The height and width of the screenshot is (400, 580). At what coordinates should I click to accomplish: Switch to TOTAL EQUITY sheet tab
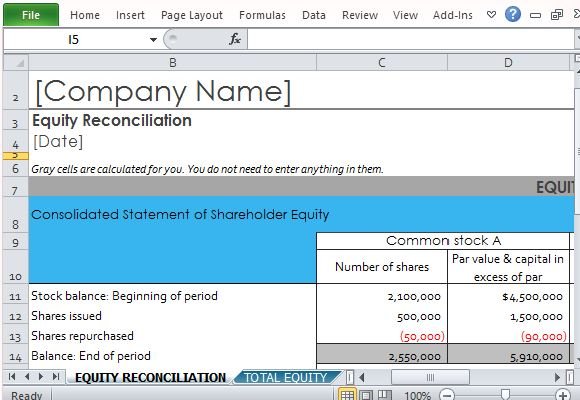pos(286,377)
